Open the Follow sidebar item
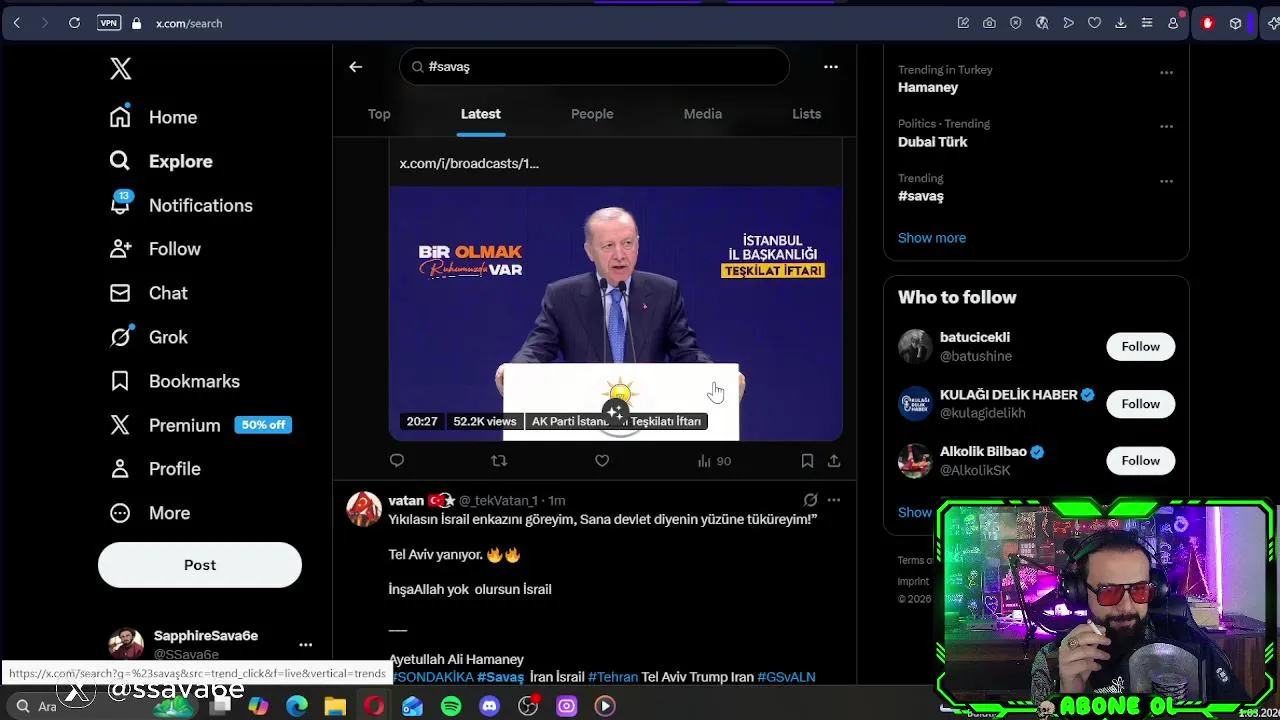The height and width of the screenshot is (720, 1280). 155,249
